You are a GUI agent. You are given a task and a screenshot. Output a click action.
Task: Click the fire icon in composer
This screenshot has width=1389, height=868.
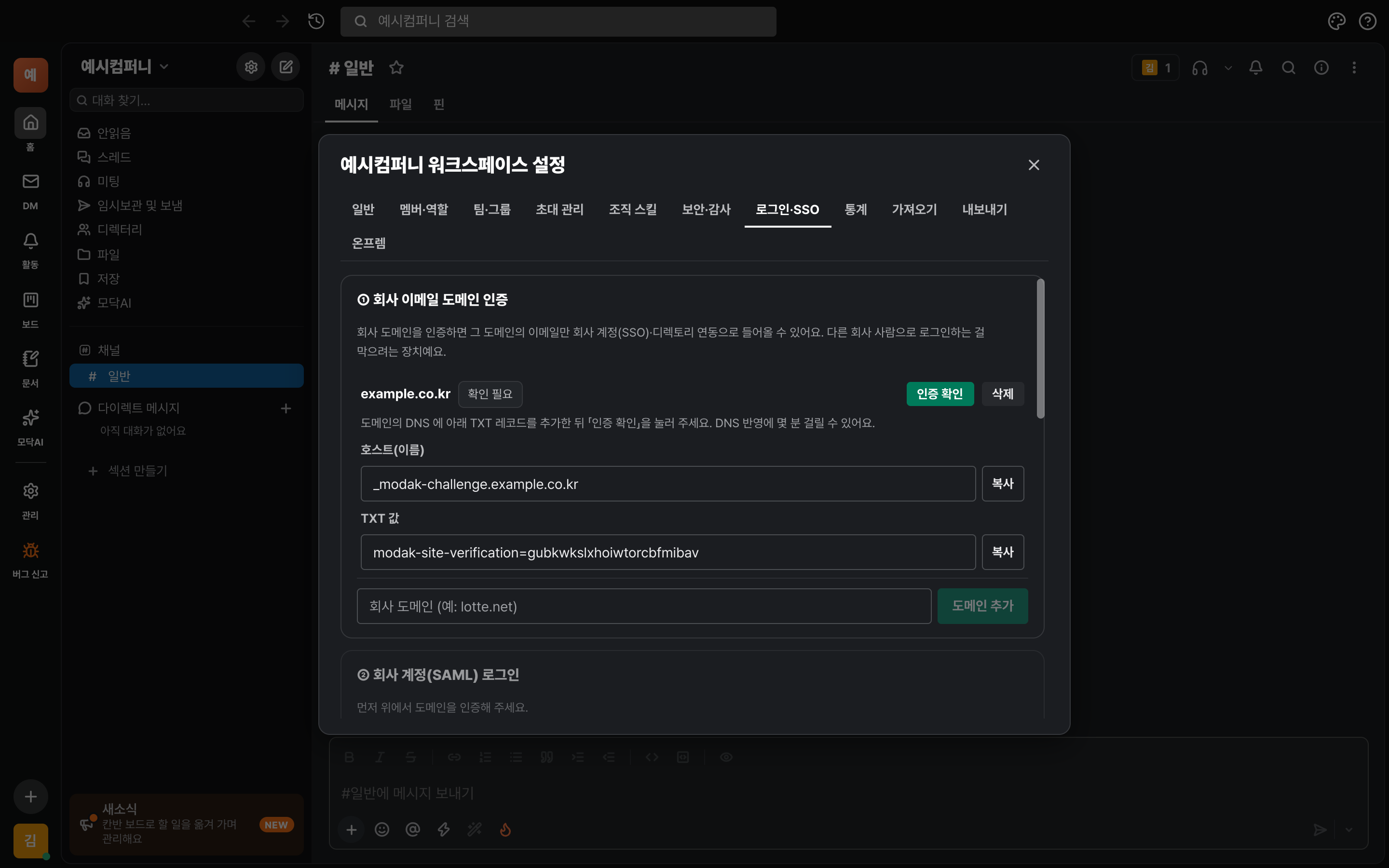click(x=505, y=829)
